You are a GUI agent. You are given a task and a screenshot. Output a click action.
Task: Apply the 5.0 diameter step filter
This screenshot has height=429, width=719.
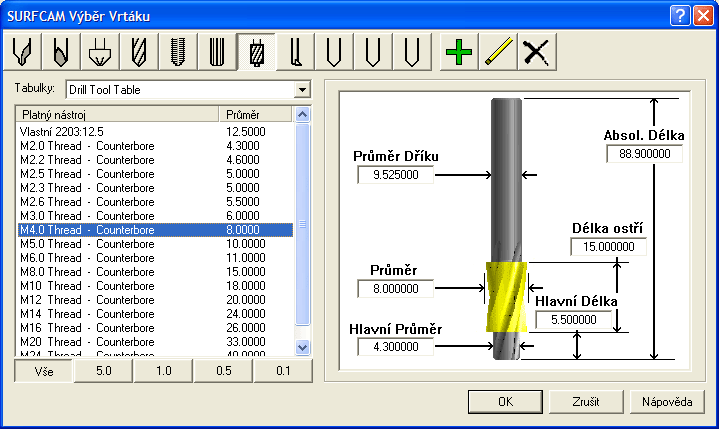(x=104, y=371)
